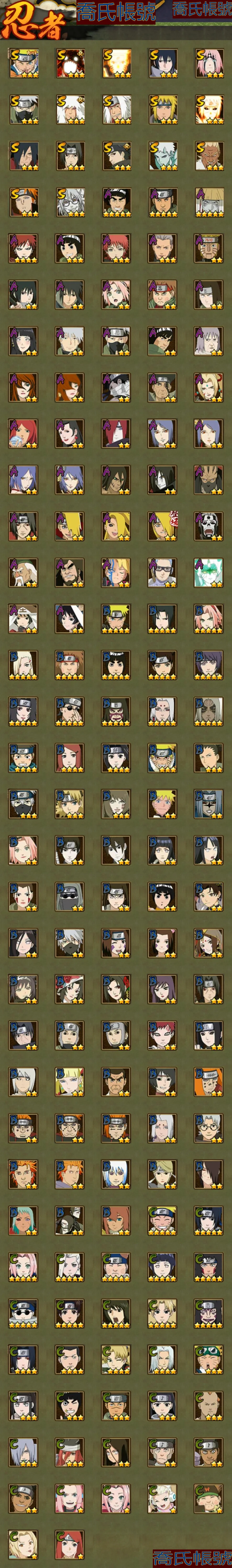Choose the B-rank ninja wearing an eyepatch

point(70,711)
